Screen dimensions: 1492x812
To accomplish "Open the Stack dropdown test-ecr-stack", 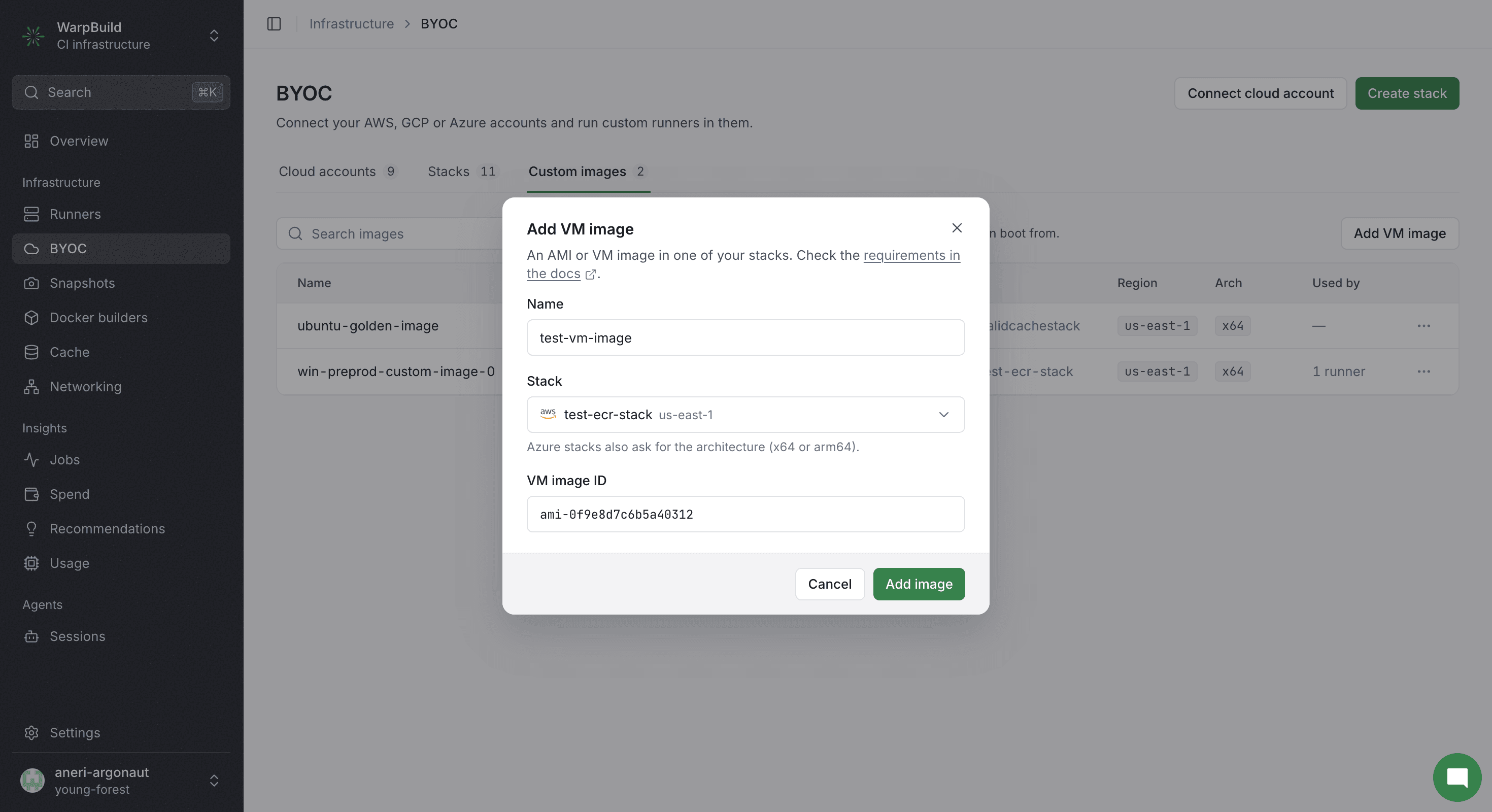I will (x=745, y=415).
